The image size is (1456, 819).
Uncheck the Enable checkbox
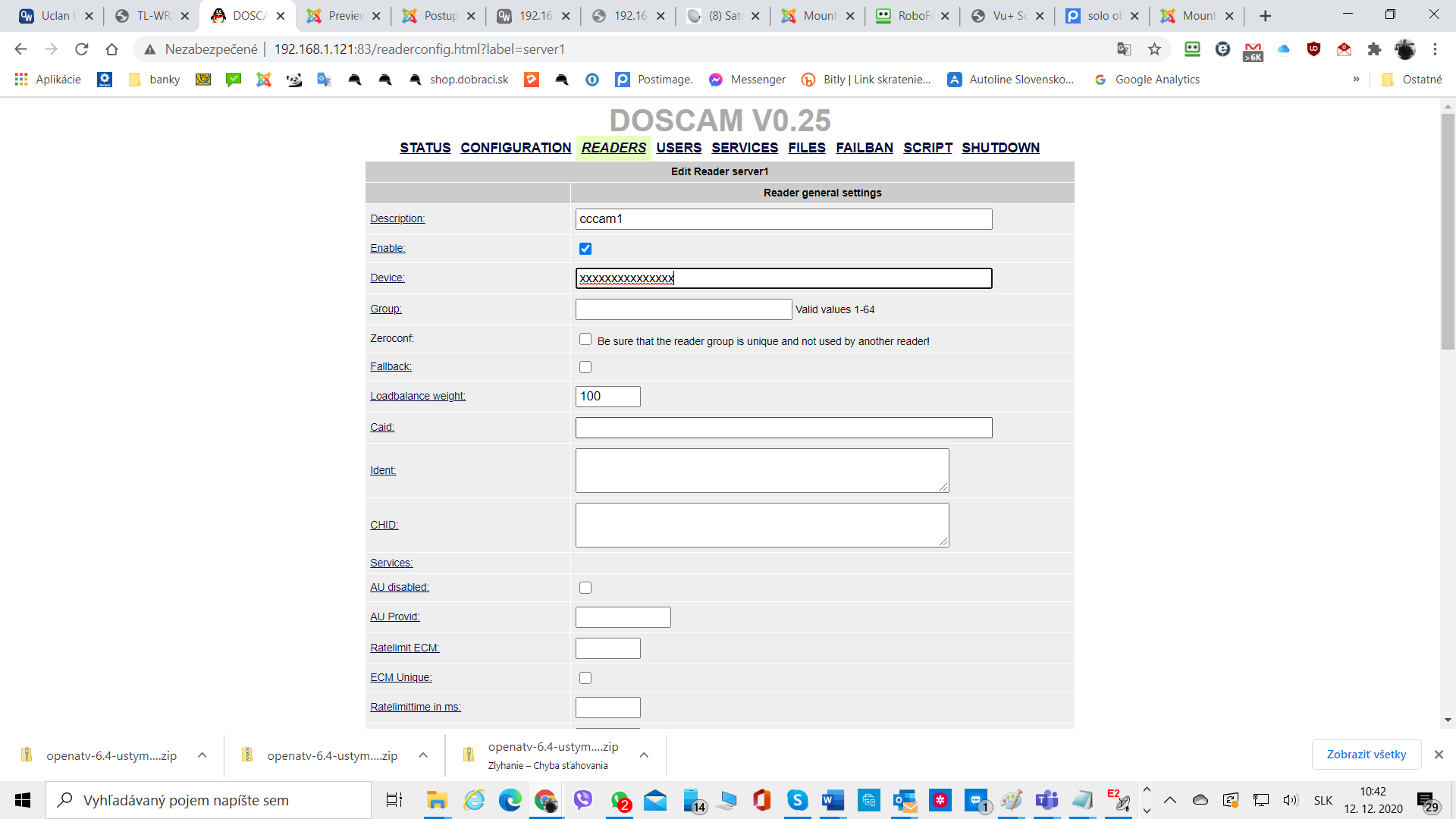tap(585, 249)
